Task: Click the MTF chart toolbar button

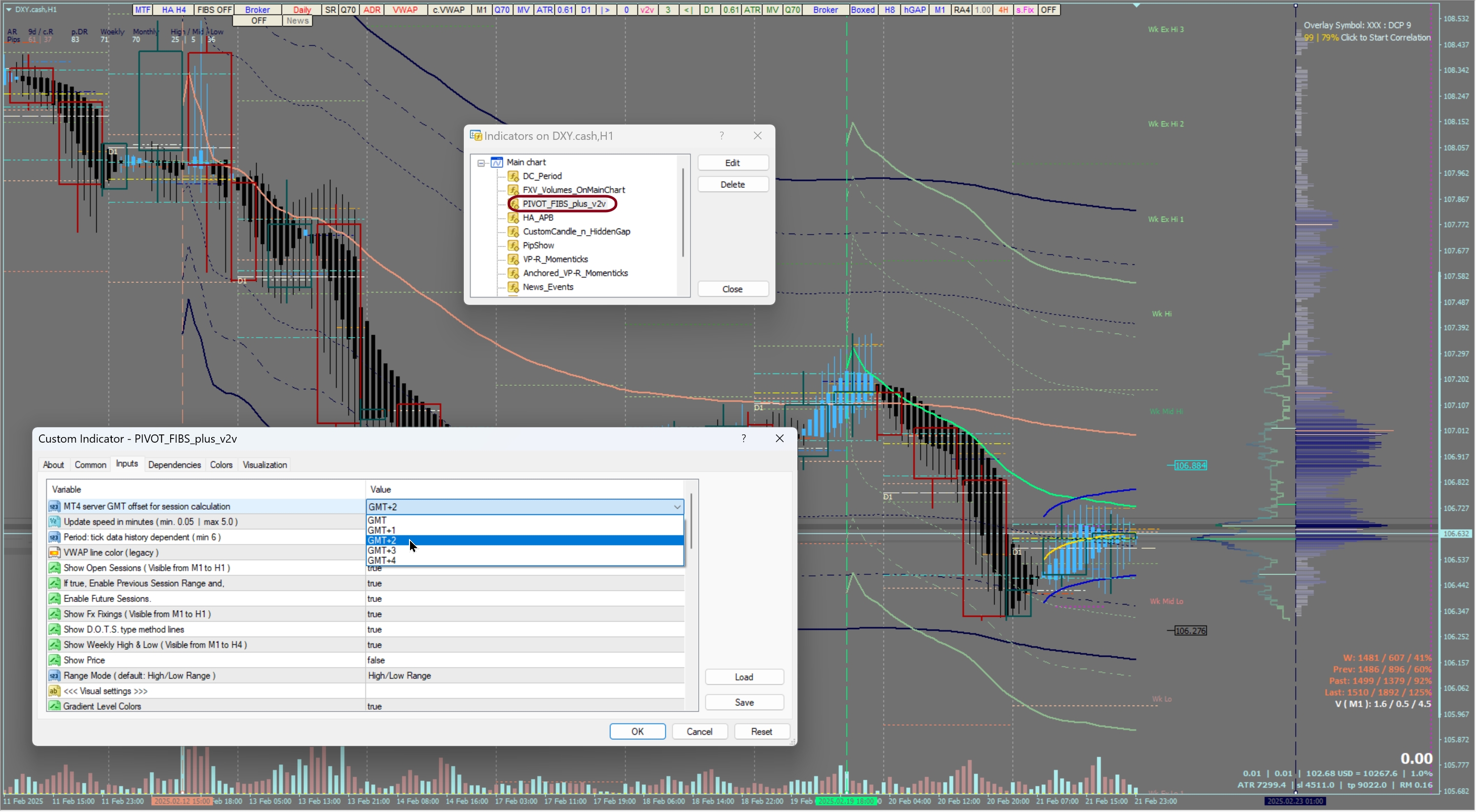Action: click(142, 10)
